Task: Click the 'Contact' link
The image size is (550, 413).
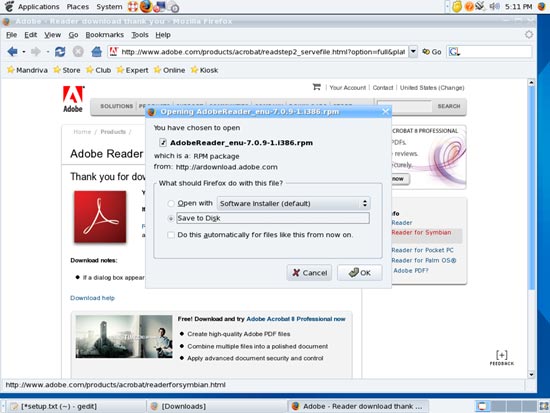Action: pyautogui.click(x=383, y=87)
